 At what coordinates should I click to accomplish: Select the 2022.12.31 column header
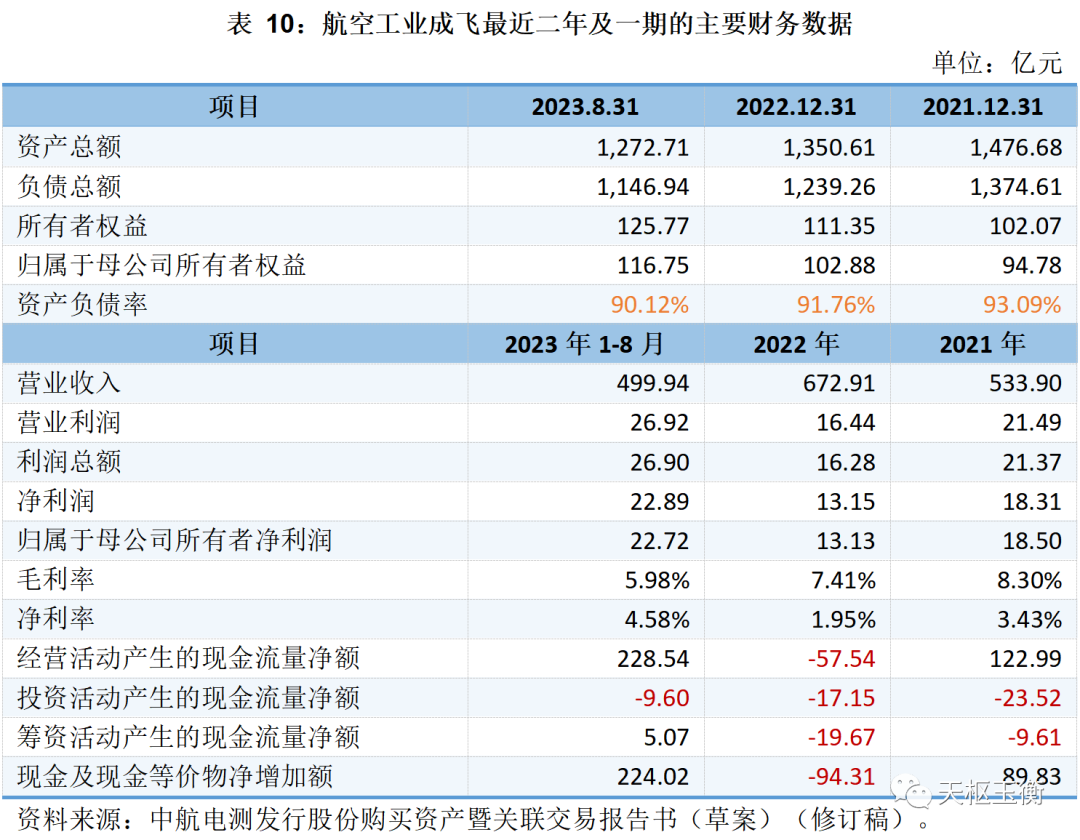[x=796, y=107]
